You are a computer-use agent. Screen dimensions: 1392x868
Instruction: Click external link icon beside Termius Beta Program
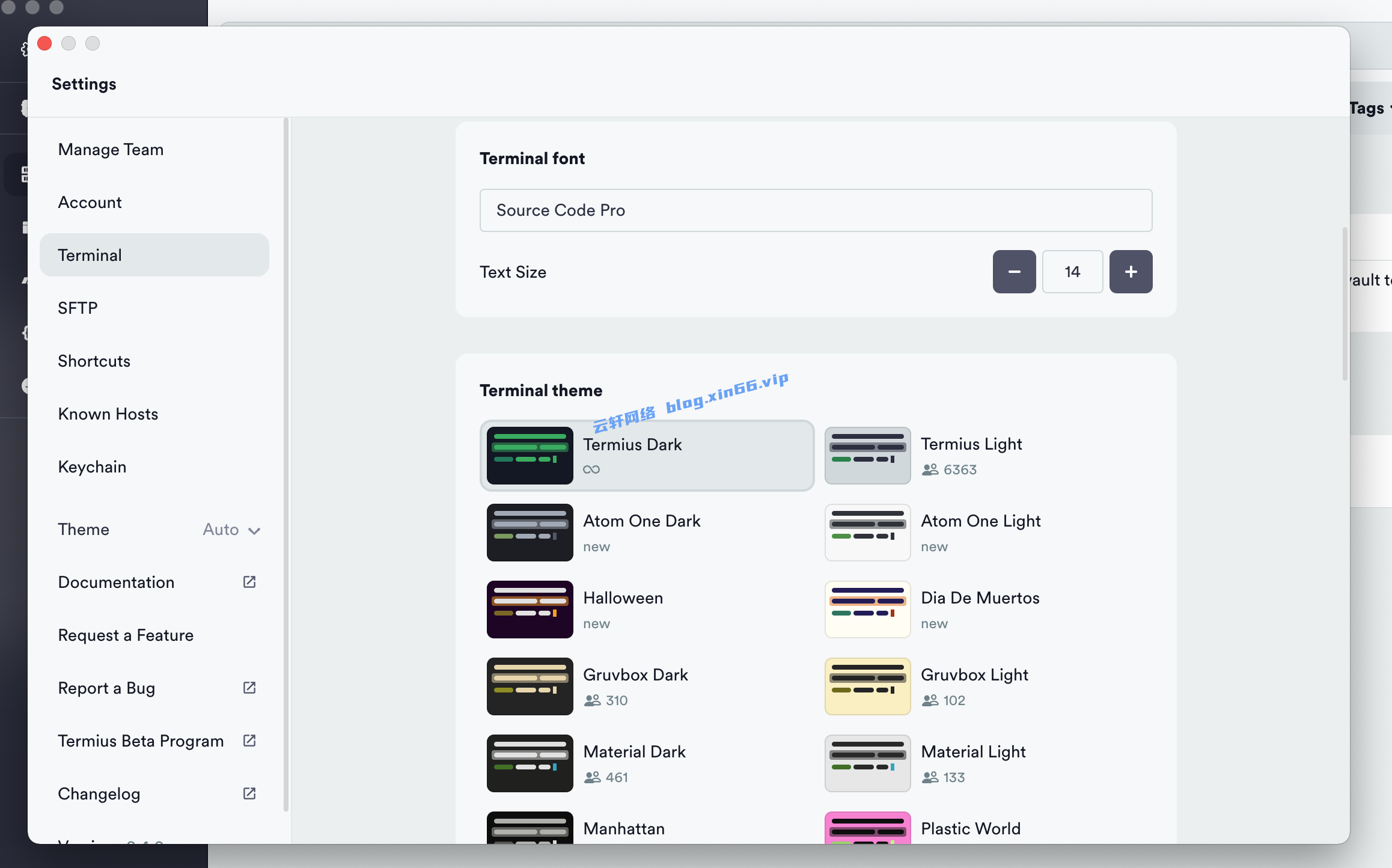tap(249, 741)
